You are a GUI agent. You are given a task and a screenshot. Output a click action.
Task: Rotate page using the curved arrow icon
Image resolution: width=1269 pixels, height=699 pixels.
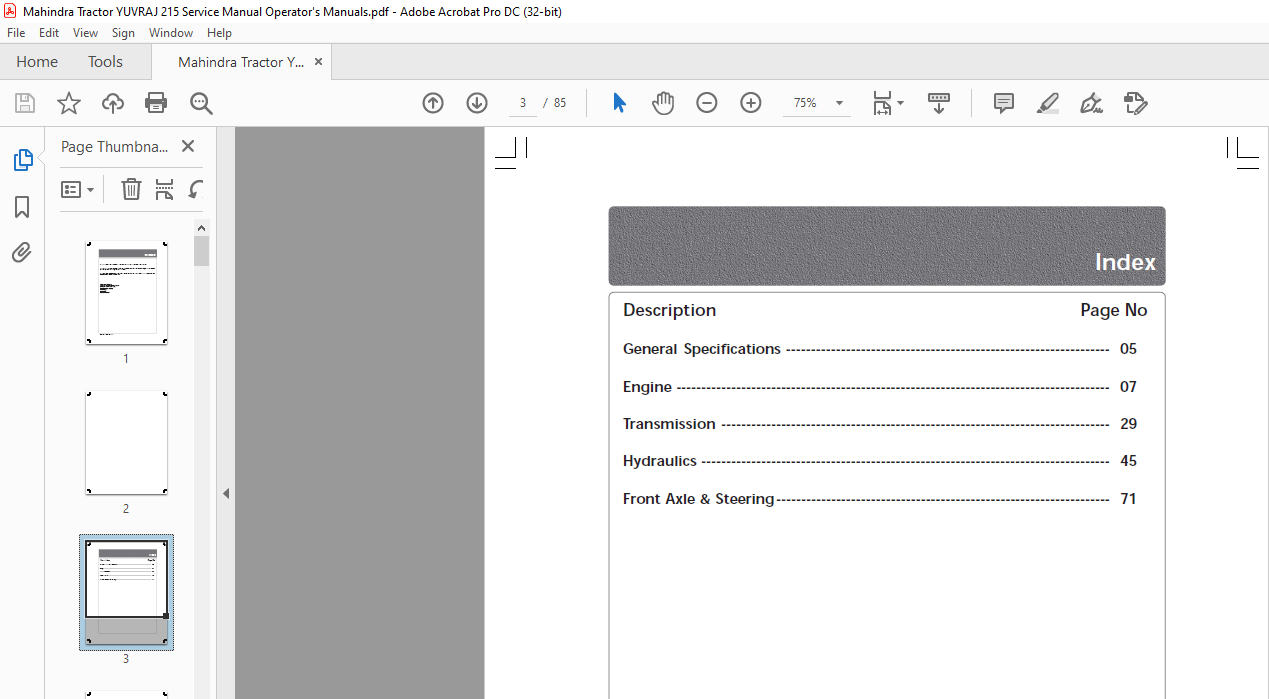[x=196, y=189]
